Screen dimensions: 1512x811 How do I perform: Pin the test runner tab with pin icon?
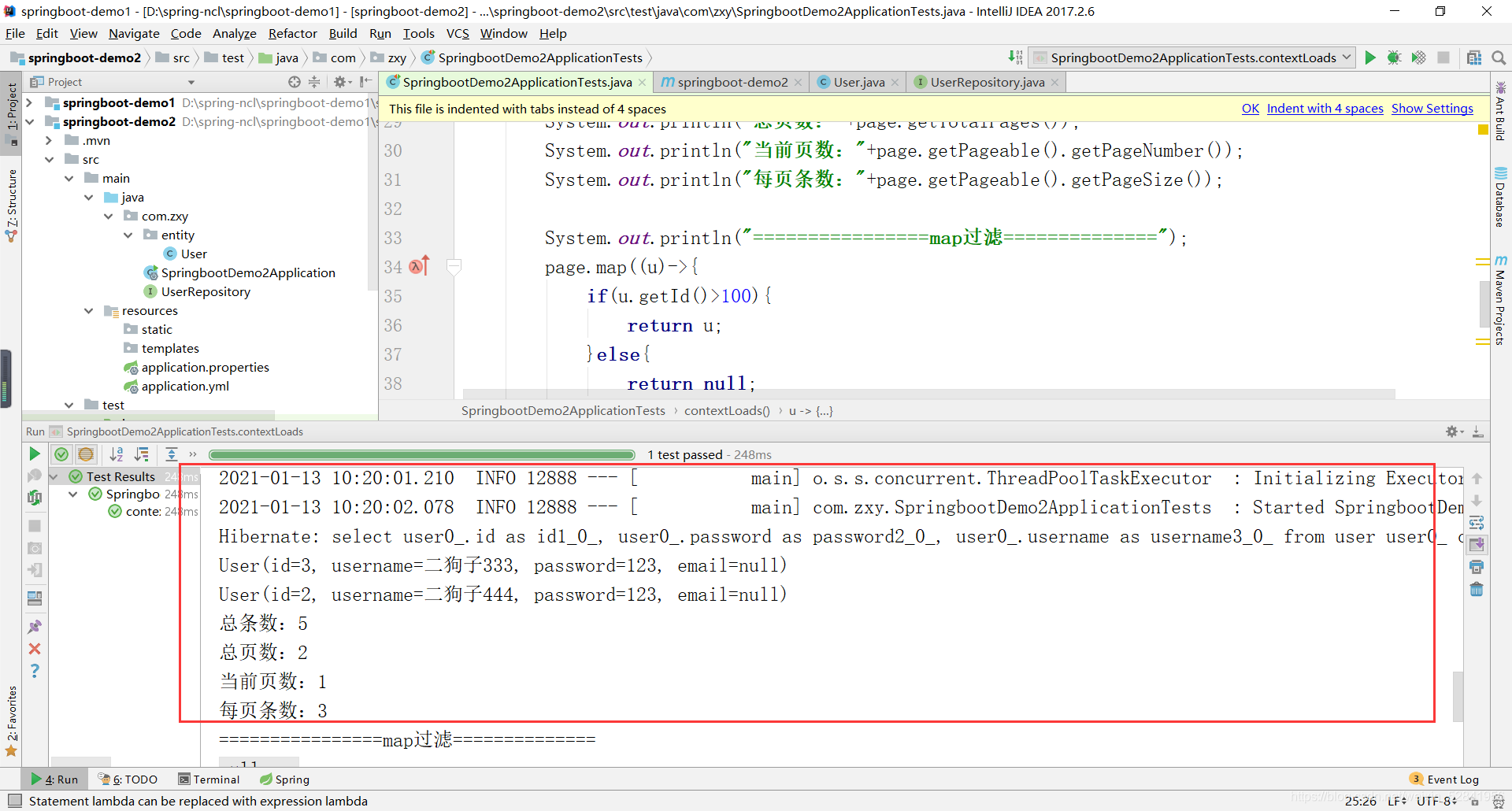click(35, 625)
